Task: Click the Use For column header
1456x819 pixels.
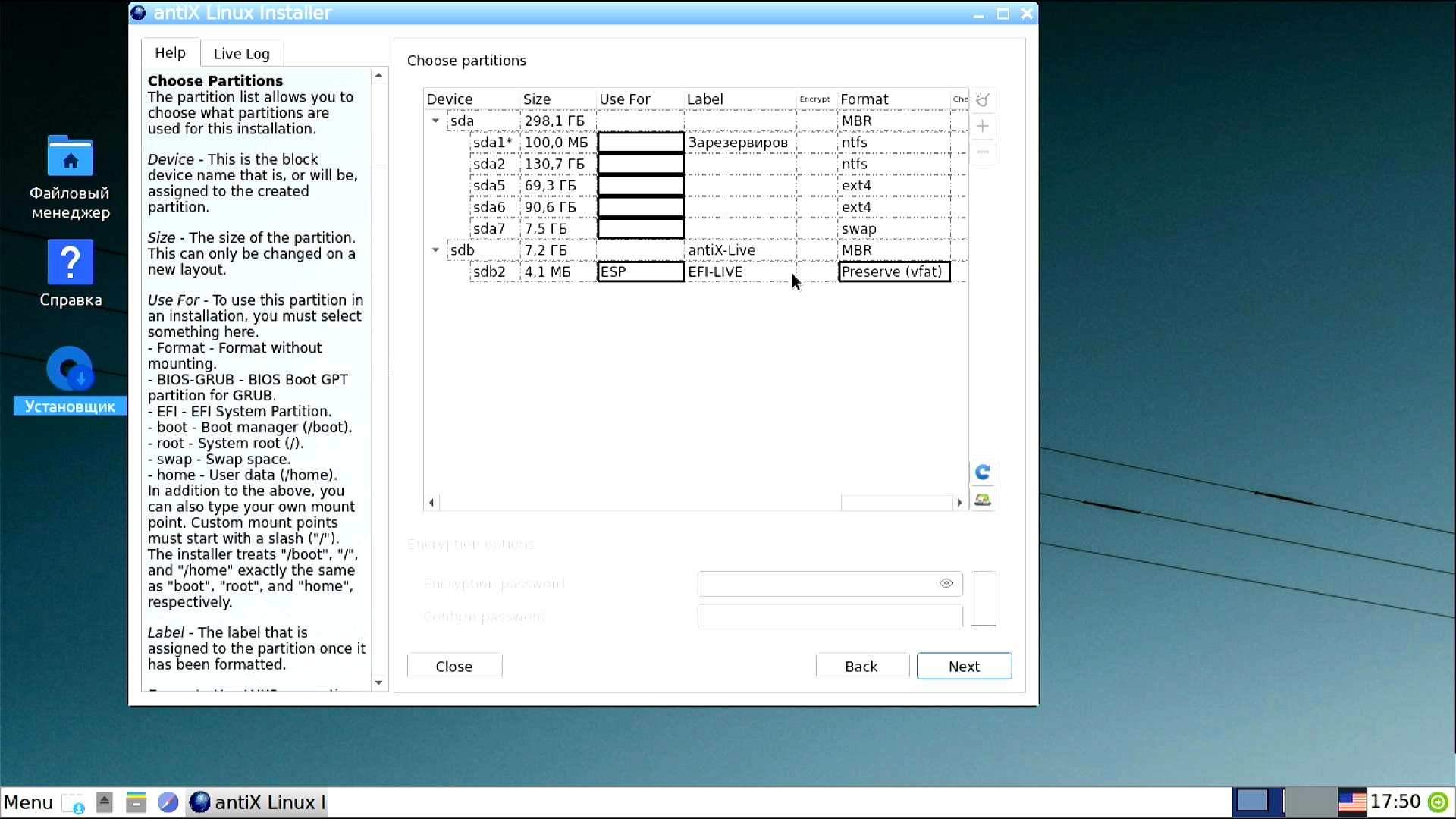Action: [x=641, y=99]
